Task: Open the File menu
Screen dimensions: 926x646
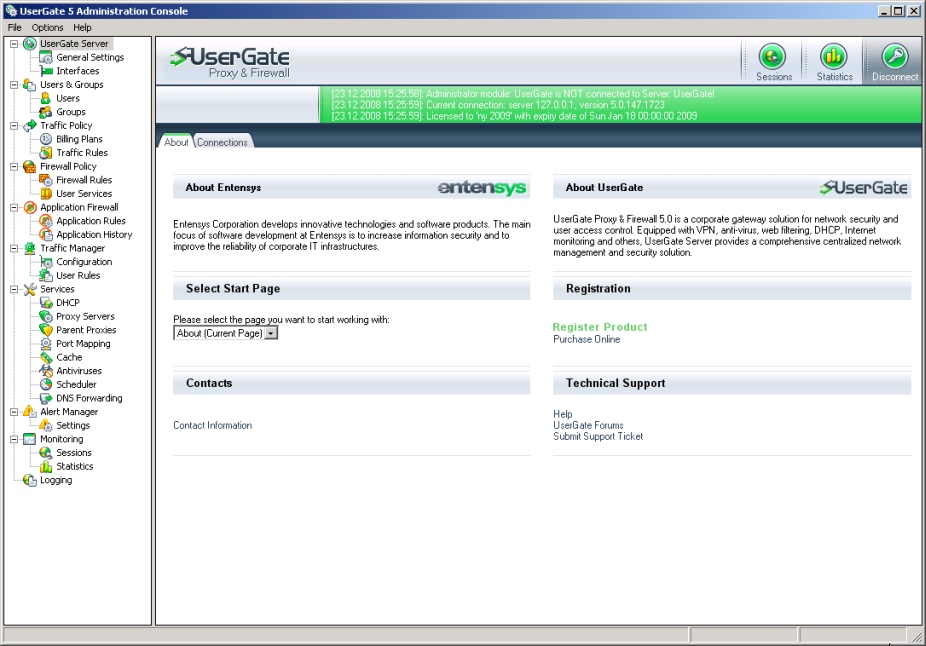Action: tap(14, 27)
